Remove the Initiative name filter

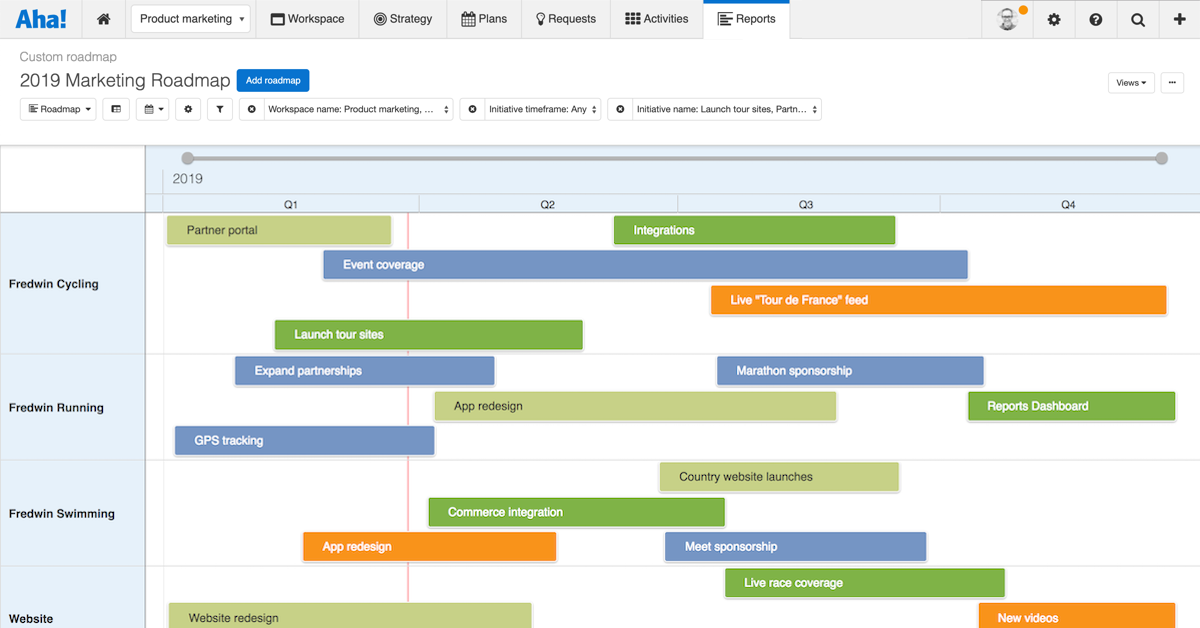click(x=620, y=109)
